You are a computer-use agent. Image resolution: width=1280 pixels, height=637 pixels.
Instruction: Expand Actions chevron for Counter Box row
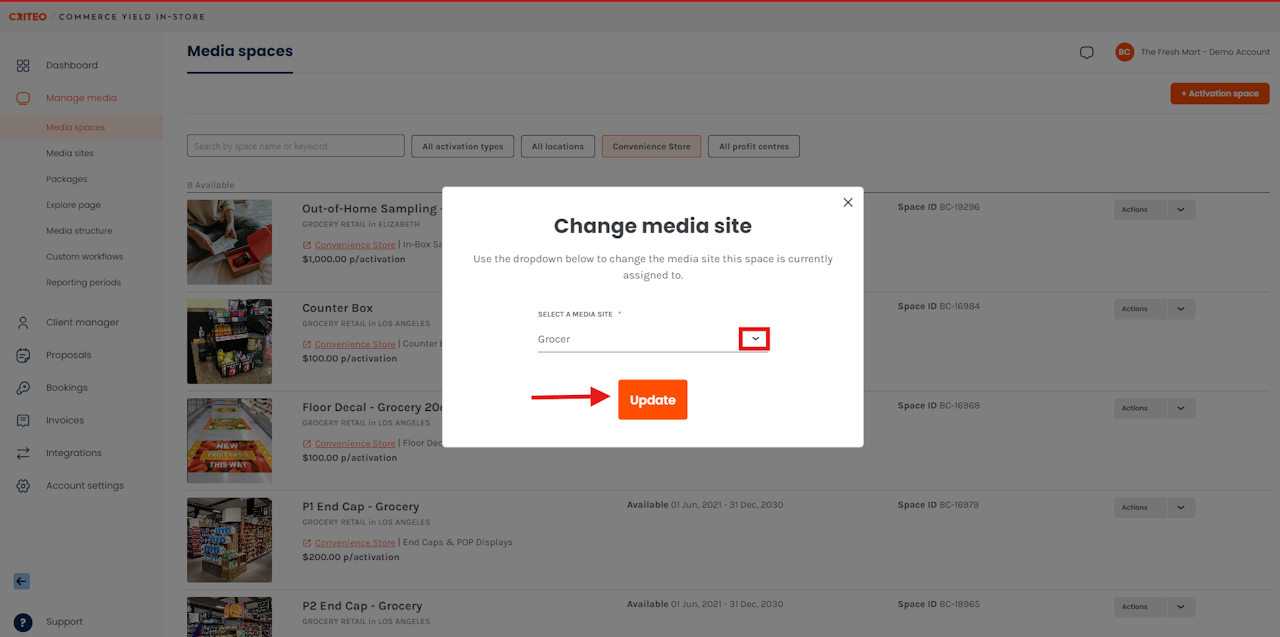tap(1180, 309)
